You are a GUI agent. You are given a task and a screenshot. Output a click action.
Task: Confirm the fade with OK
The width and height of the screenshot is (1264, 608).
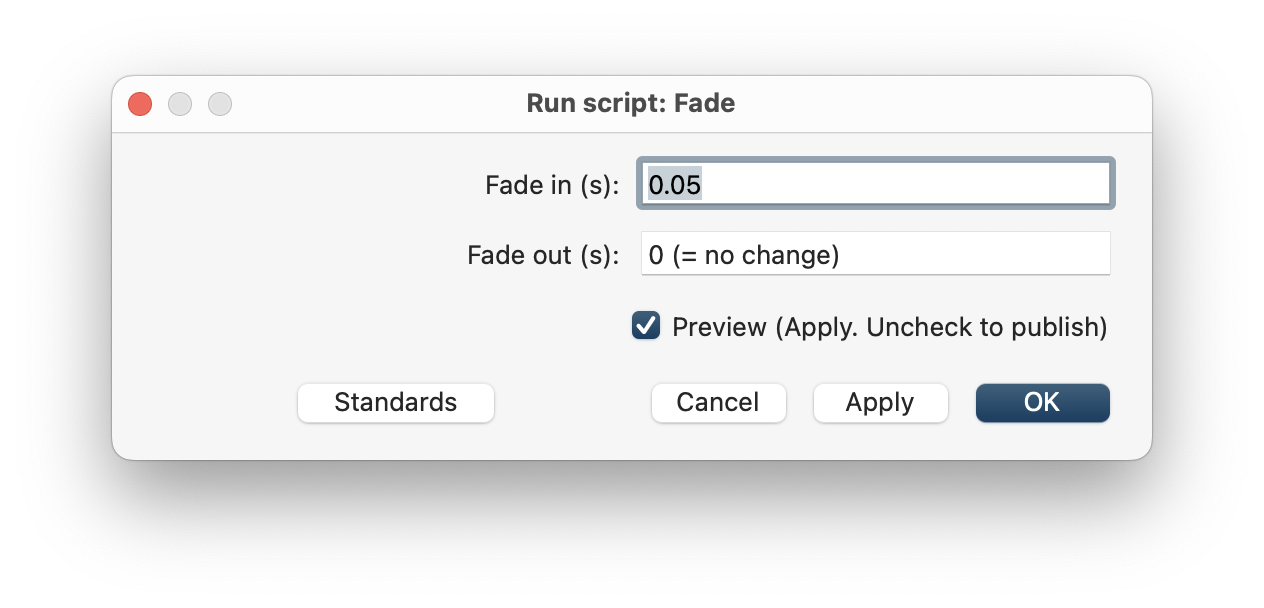[1042, 403]
